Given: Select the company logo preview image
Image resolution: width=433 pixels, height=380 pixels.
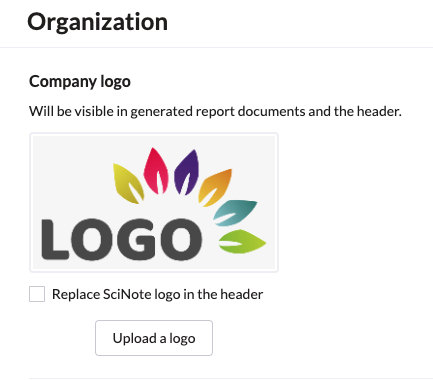Looking at the screenshot, I should pyautogui.click(x=154, y=202).
